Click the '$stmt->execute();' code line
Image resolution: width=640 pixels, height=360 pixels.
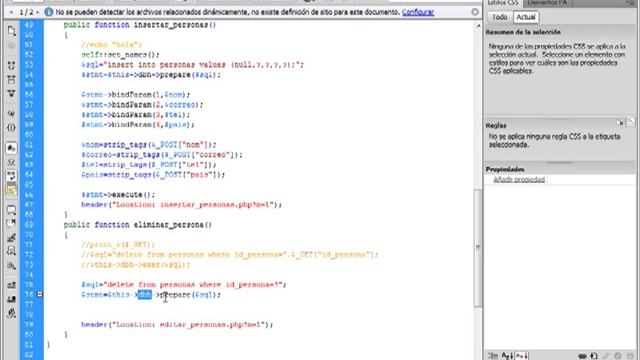coord(118,195)
